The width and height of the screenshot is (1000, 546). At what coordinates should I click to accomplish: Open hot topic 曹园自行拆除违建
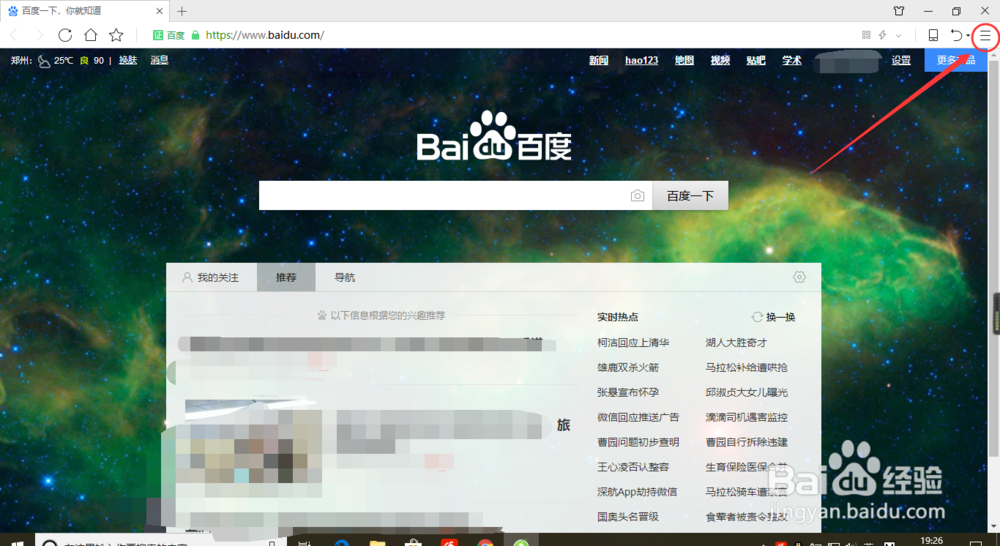(746, 442)
